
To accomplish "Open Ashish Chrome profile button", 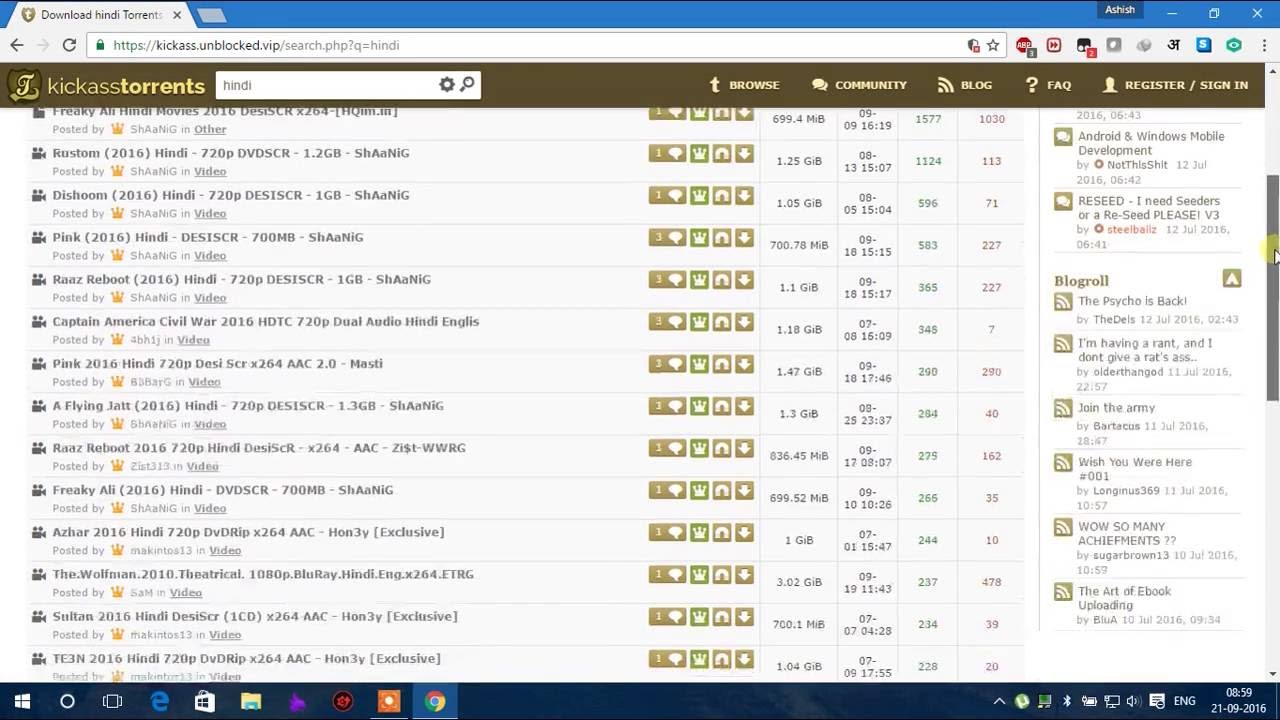I will pyautogui.click(x=1120, y=10).
